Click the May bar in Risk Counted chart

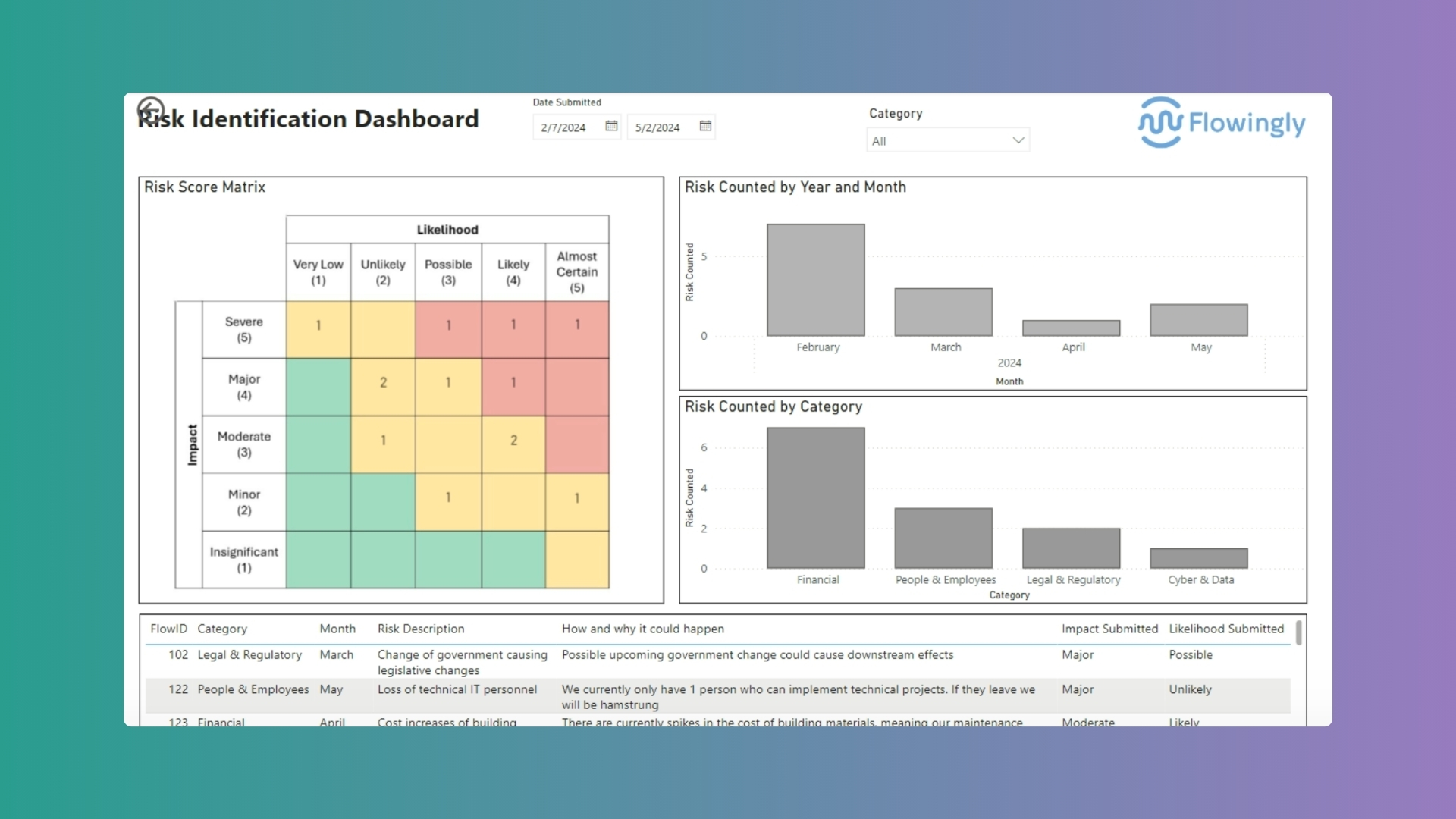pos(1200,318)
